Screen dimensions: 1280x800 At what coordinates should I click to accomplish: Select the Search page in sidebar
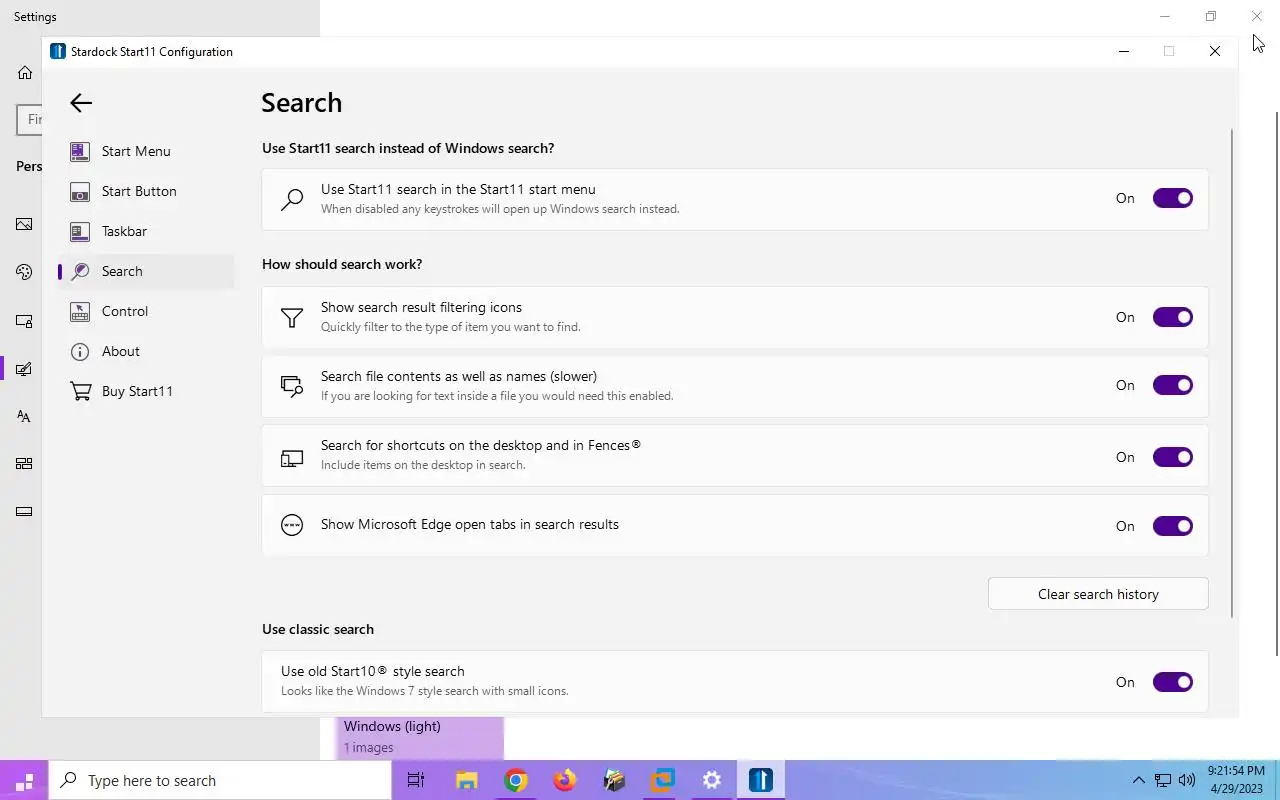coord(147,271)
